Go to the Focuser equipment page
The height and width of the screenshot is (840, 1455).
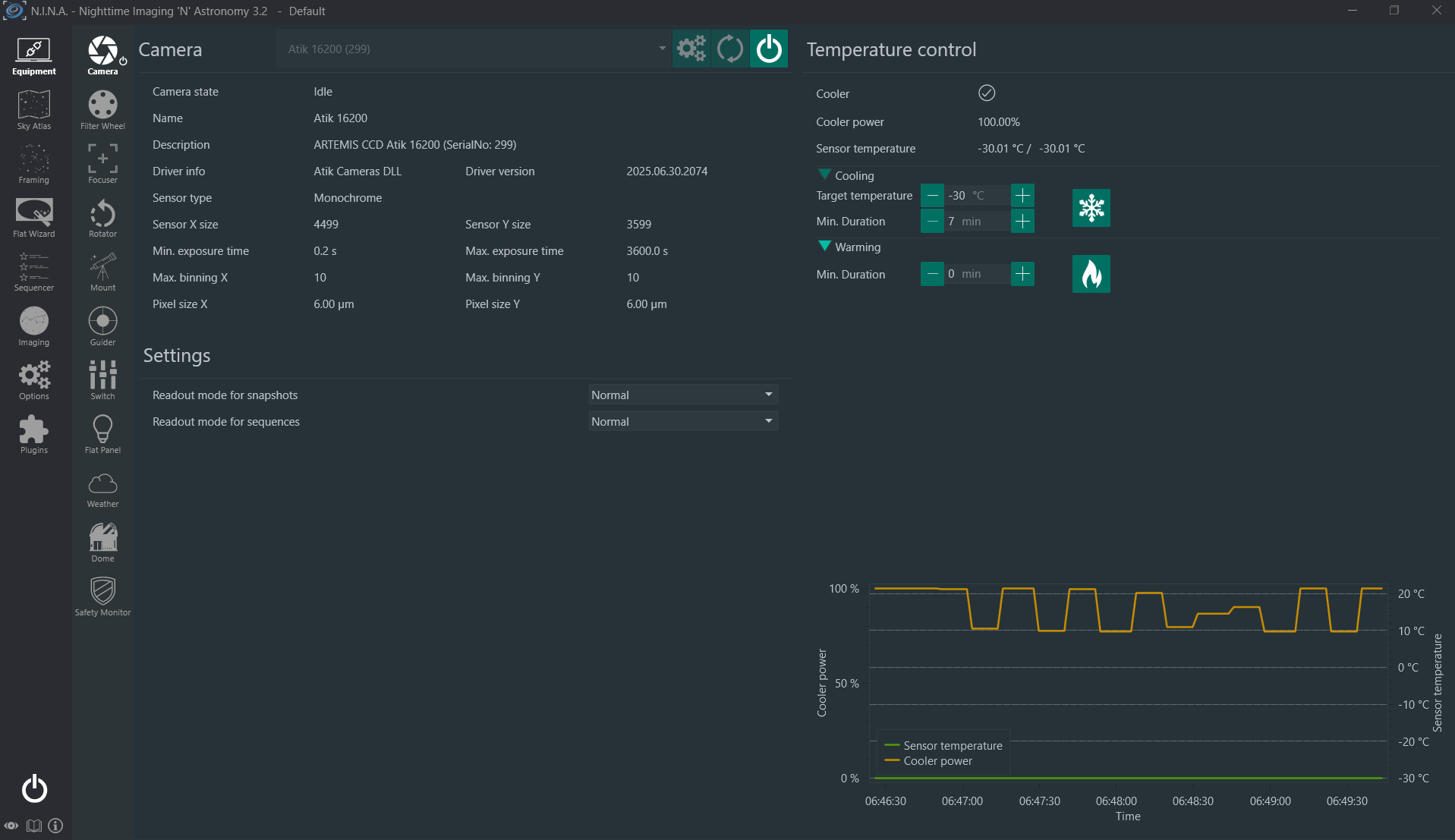[102, 164]
